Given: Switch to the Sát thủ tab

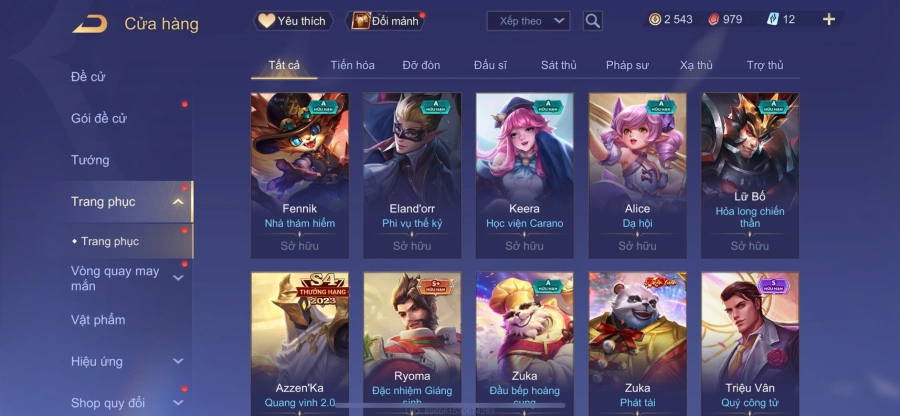Looking at the screenshot, I should coord(558,65).
